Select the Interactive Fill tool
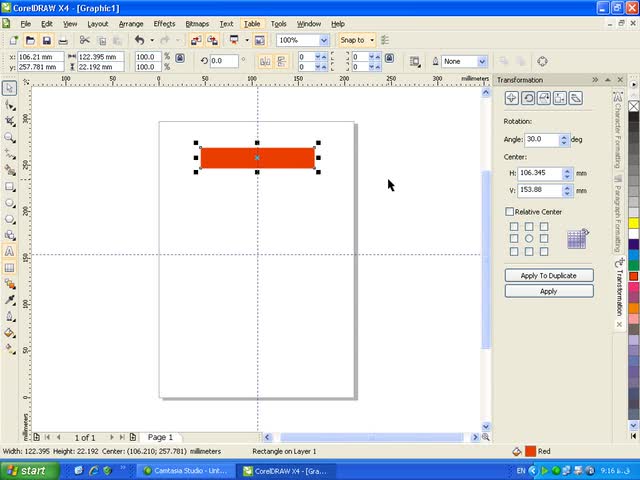 click(9, 349)
